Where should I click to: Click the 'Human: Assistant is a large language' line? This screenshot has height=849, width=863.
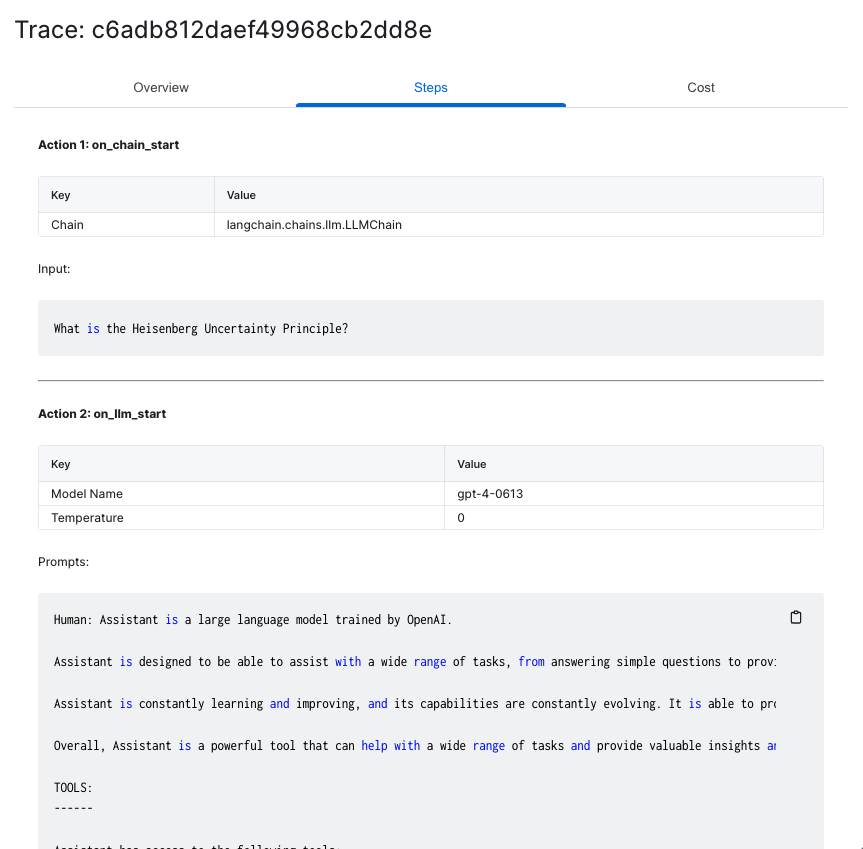tap(253, 620)
